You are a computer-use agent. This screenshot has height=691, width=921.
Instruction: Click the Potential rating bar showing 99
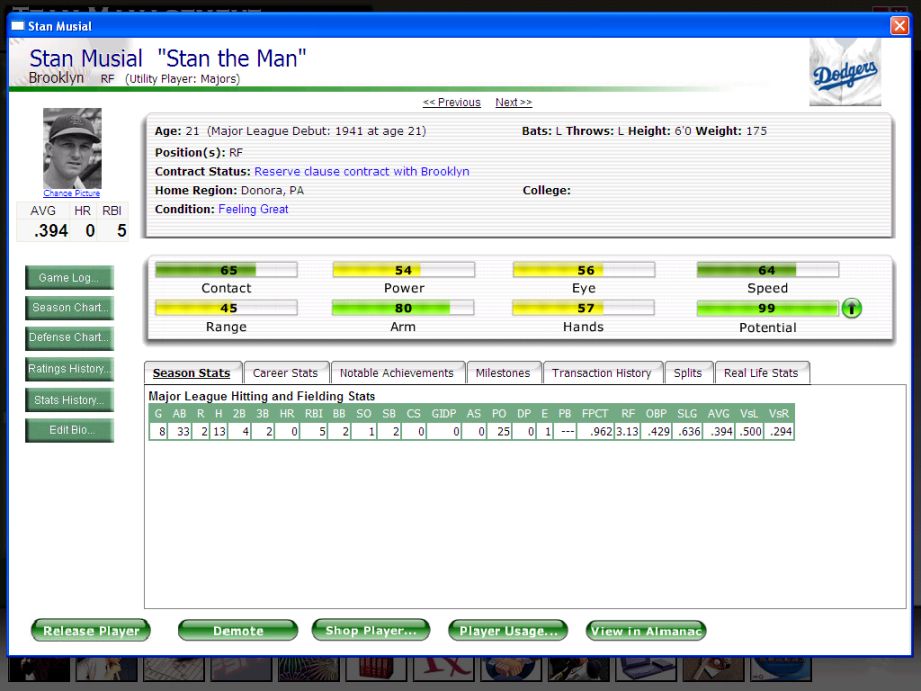[x=768, y=308]
